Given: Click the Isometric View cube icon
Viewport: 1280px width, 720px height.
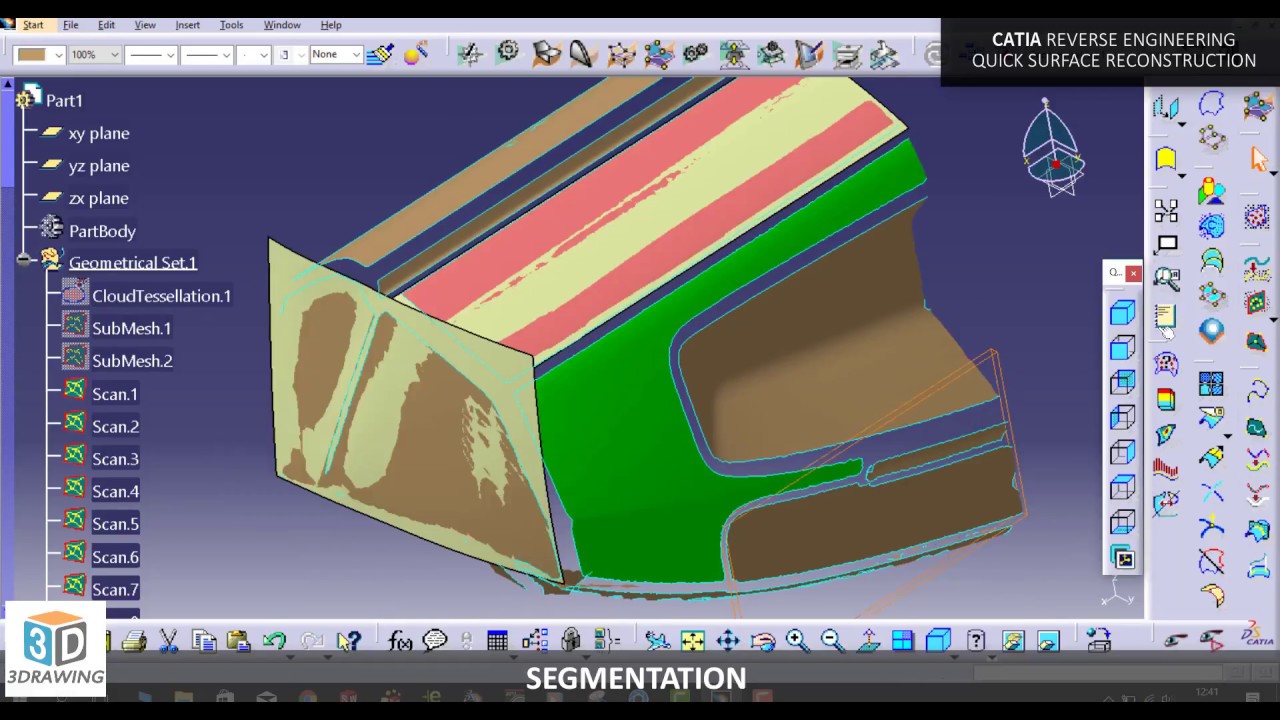Looking at the screenshot, I should click(938, 640).
